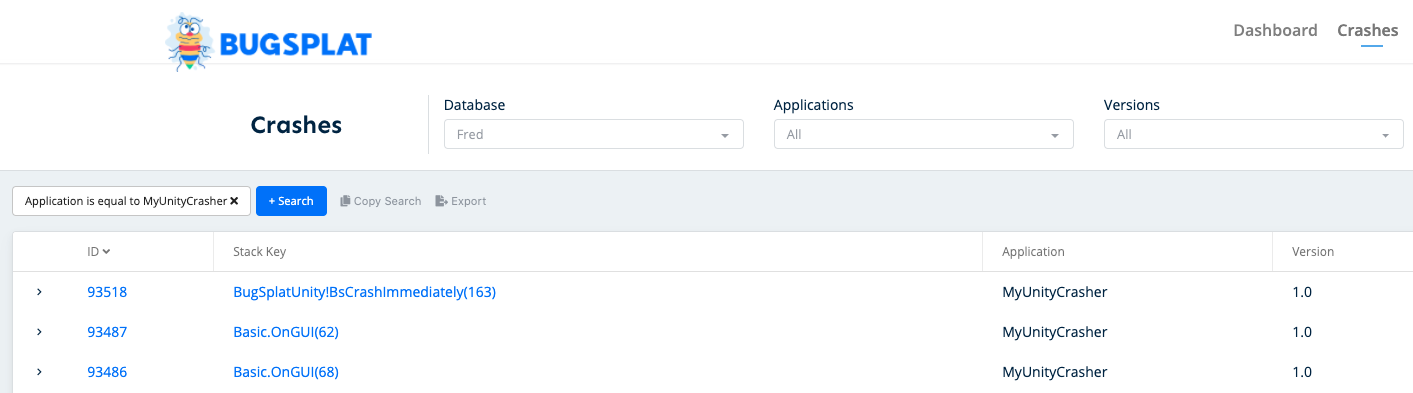1413x393 pixels.
Task: Open the Database dropdown showing Fred
Action: [594, 134]
